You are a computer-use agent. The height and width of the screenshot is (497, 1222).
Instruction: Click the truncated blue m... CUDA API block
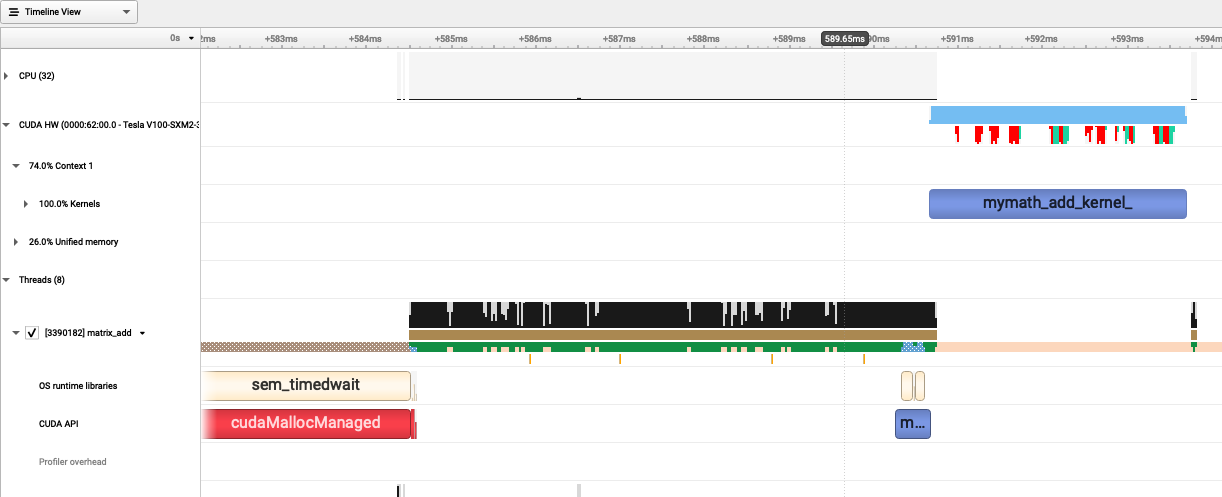click(x=912, y=423)
